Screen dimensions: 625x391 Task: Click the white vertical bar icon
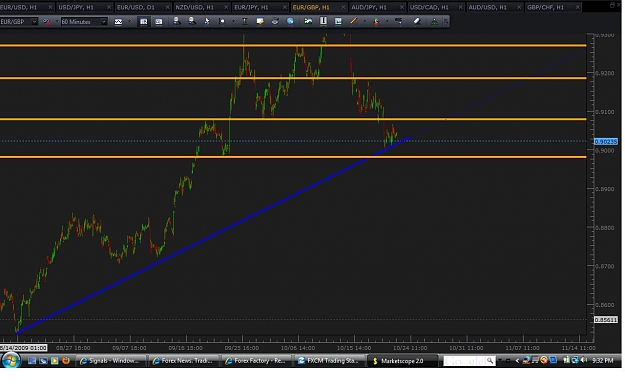click(x=323, y=22)
